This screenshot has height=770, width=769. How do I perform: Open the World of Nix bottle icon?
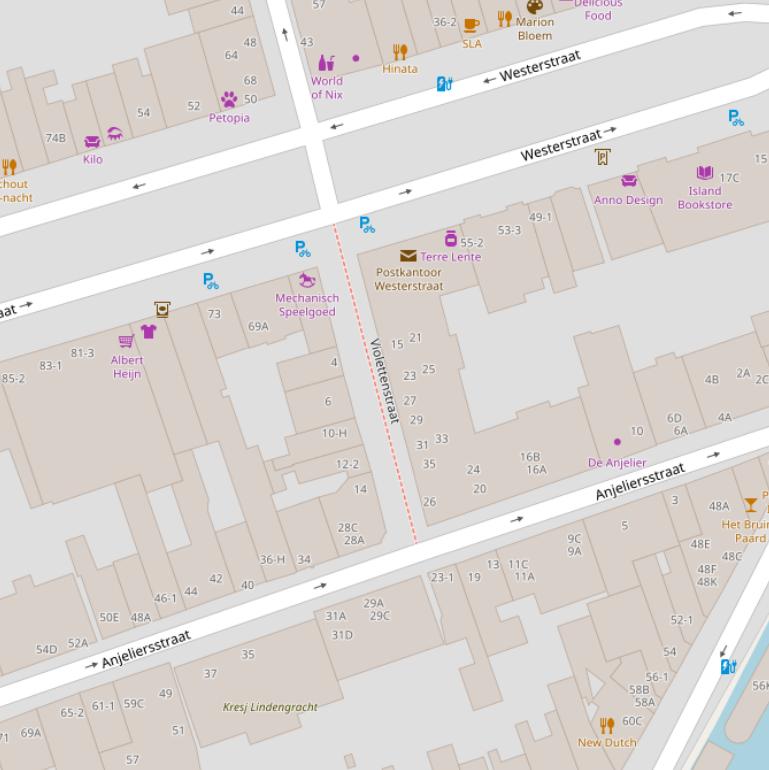coord(326,63)
